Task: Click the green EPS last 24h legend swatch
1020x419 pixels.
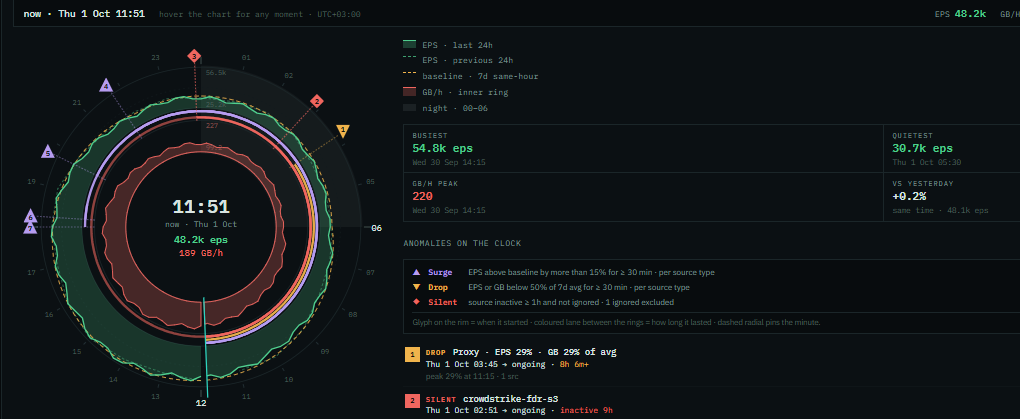Action: 409,45
